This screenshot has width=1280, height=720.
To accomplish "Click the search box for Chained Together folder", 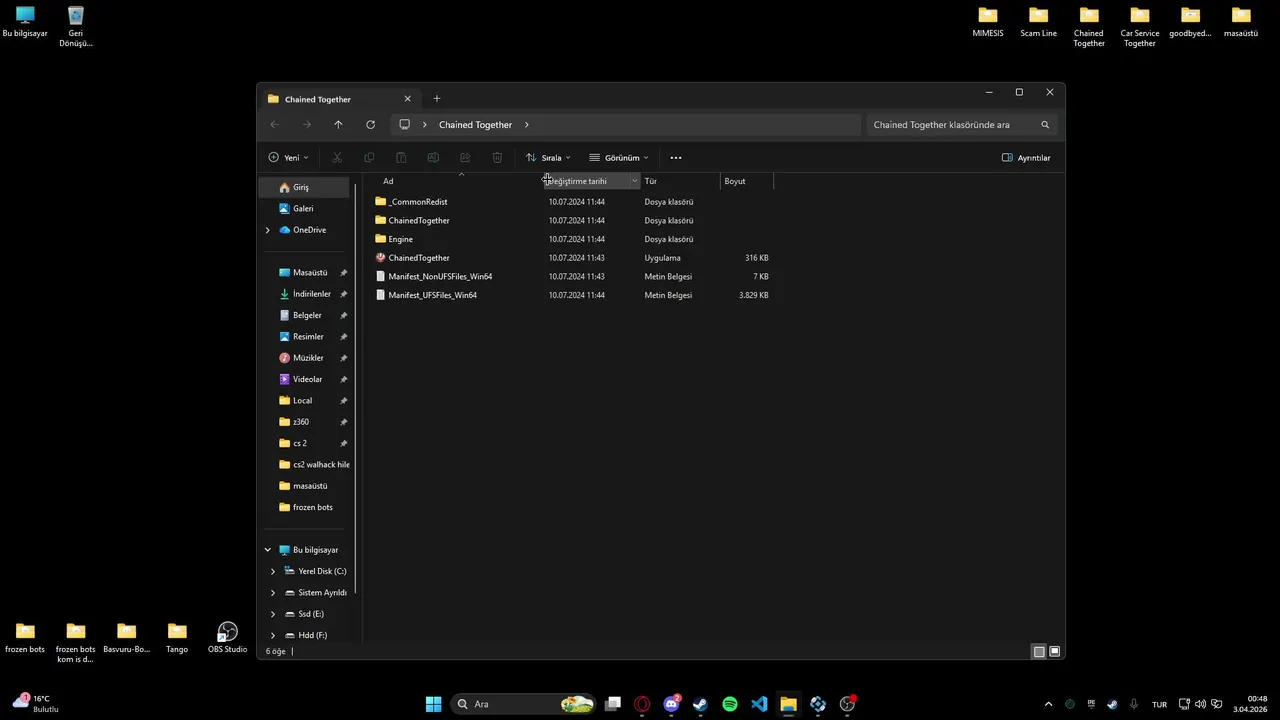I will pos(961,125).
